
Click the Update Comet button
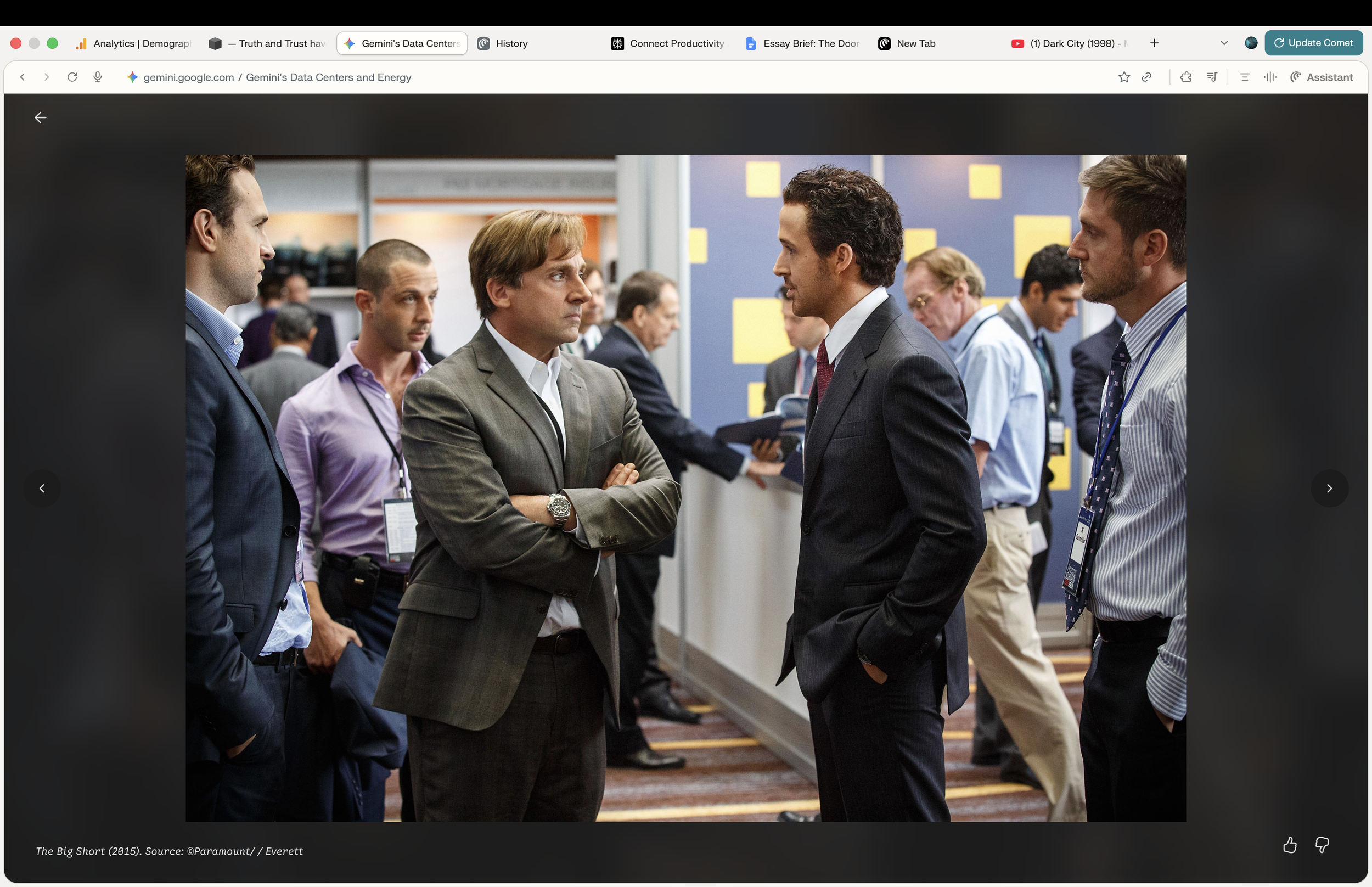[1313, 43]
